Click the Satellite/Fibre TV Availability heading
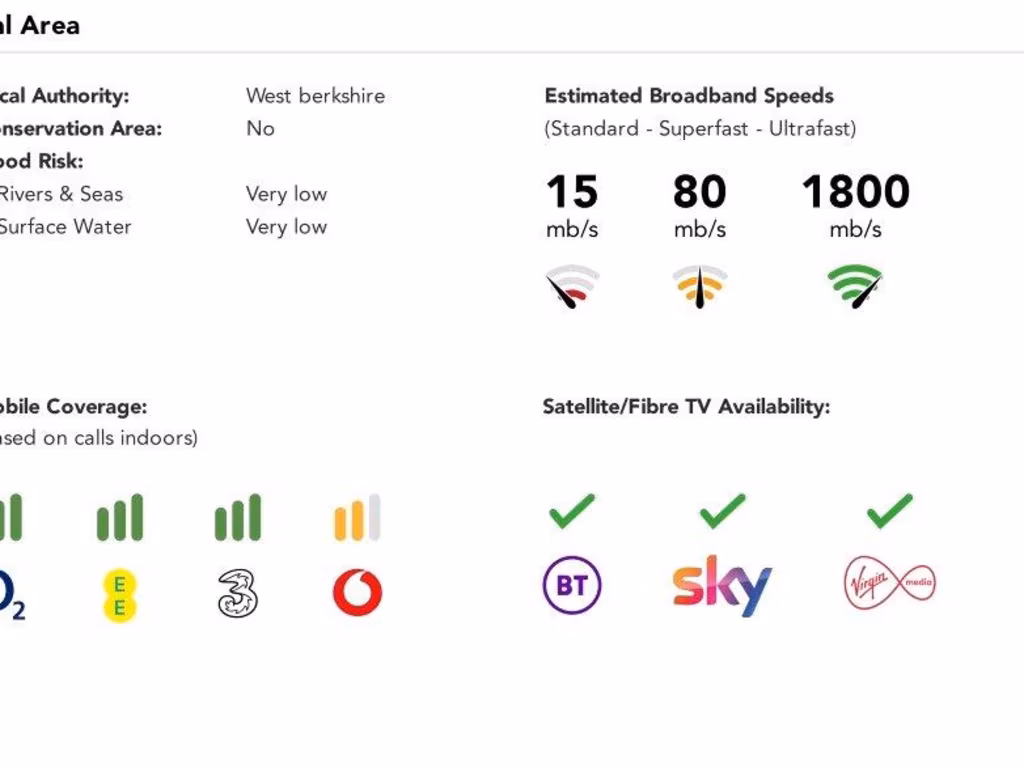1024x768 pixels. click(686, 407)
